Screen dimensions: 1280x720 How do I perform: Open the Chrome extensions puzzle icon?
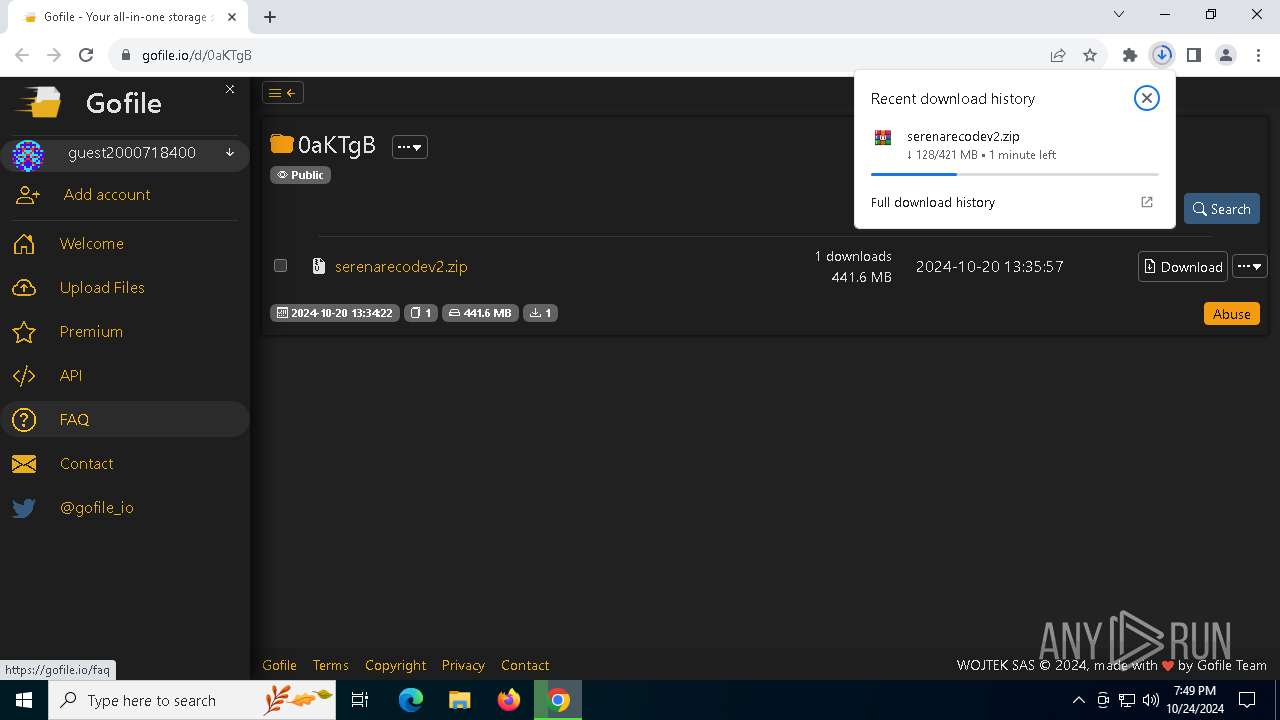[1130, 55]
